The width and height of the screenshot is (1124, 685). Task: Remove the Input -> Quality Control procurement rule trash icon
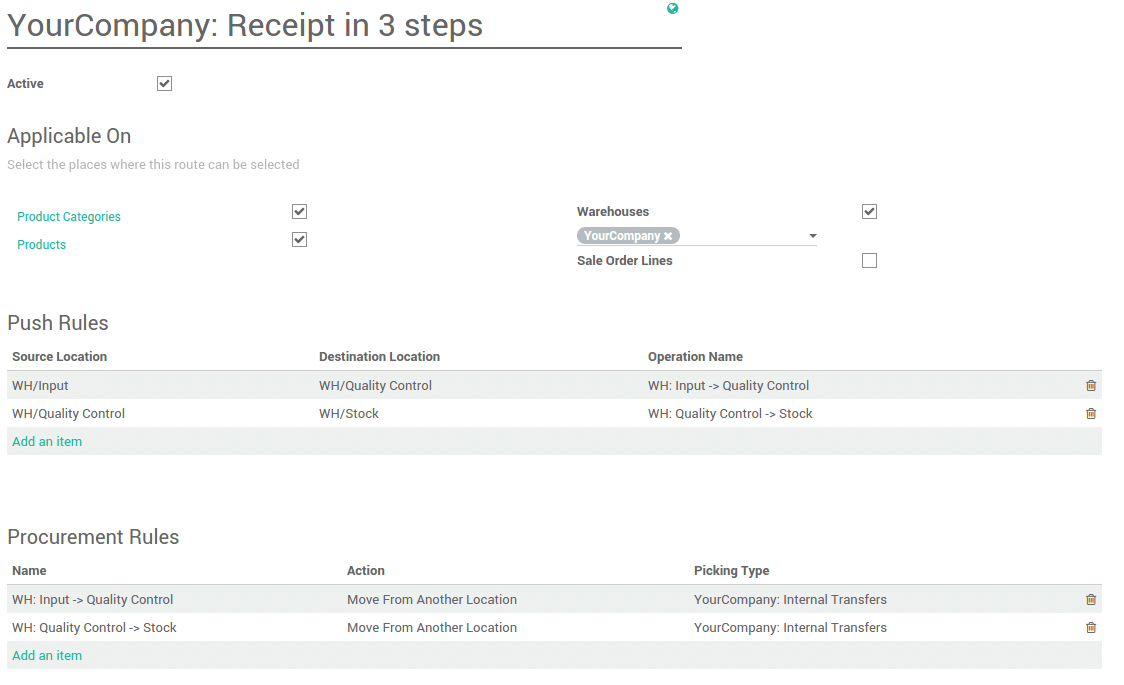[1090, 599]
